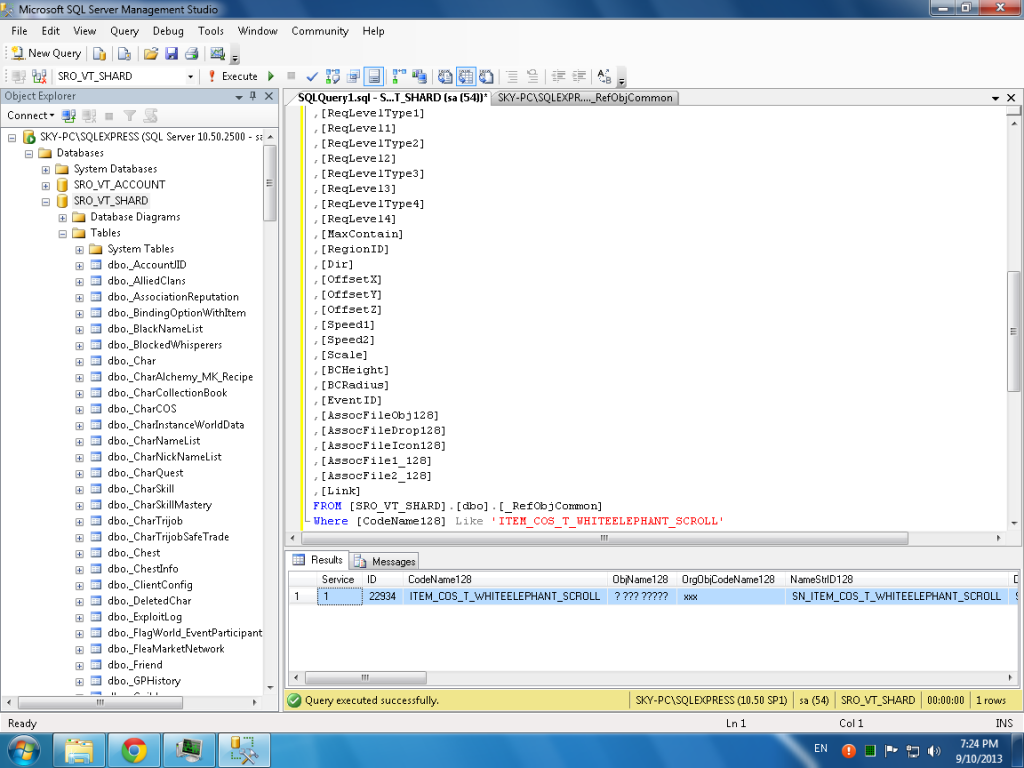The image size is (1024, 768).
Task: Open the Community menu
Action: pyautogui.click(x=320, y=31)
